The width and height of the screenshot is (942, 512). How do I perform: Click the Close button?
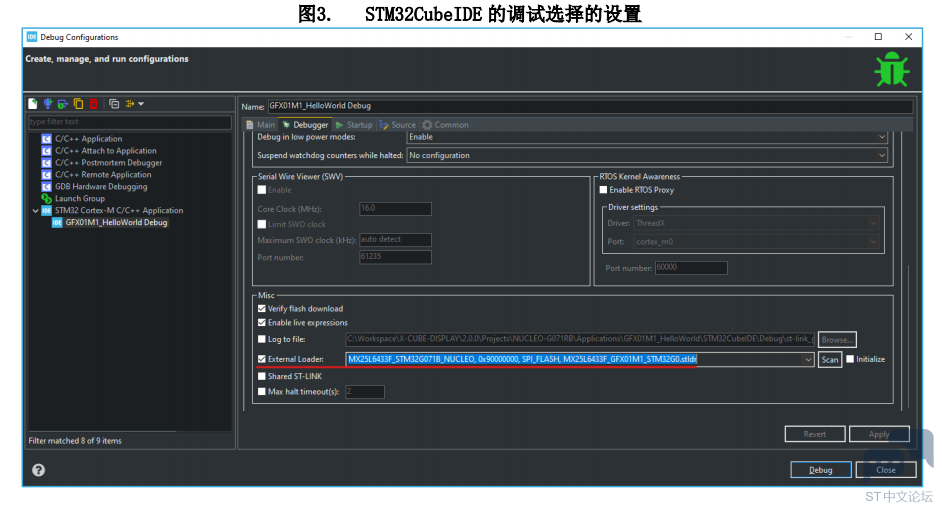point(886,469)
